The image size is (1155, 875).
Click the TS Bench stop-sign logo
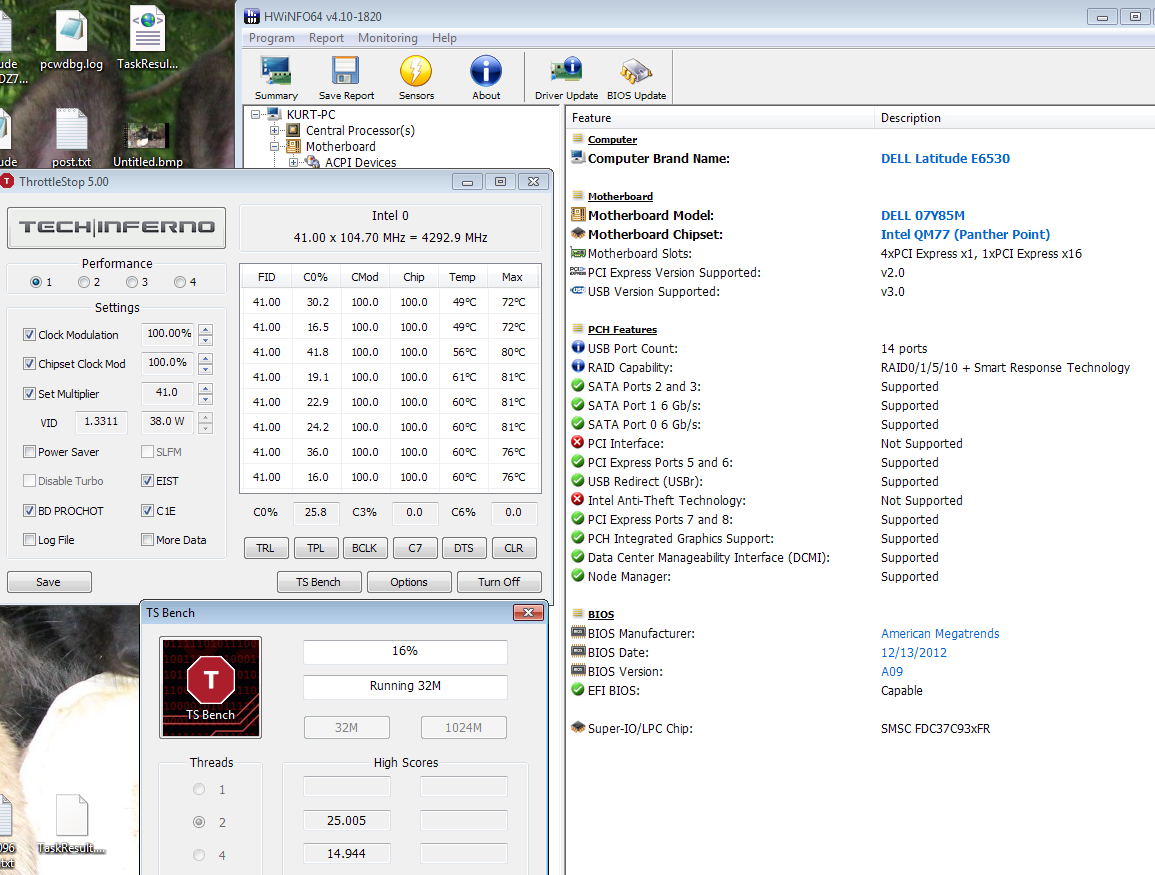(211, 687)
